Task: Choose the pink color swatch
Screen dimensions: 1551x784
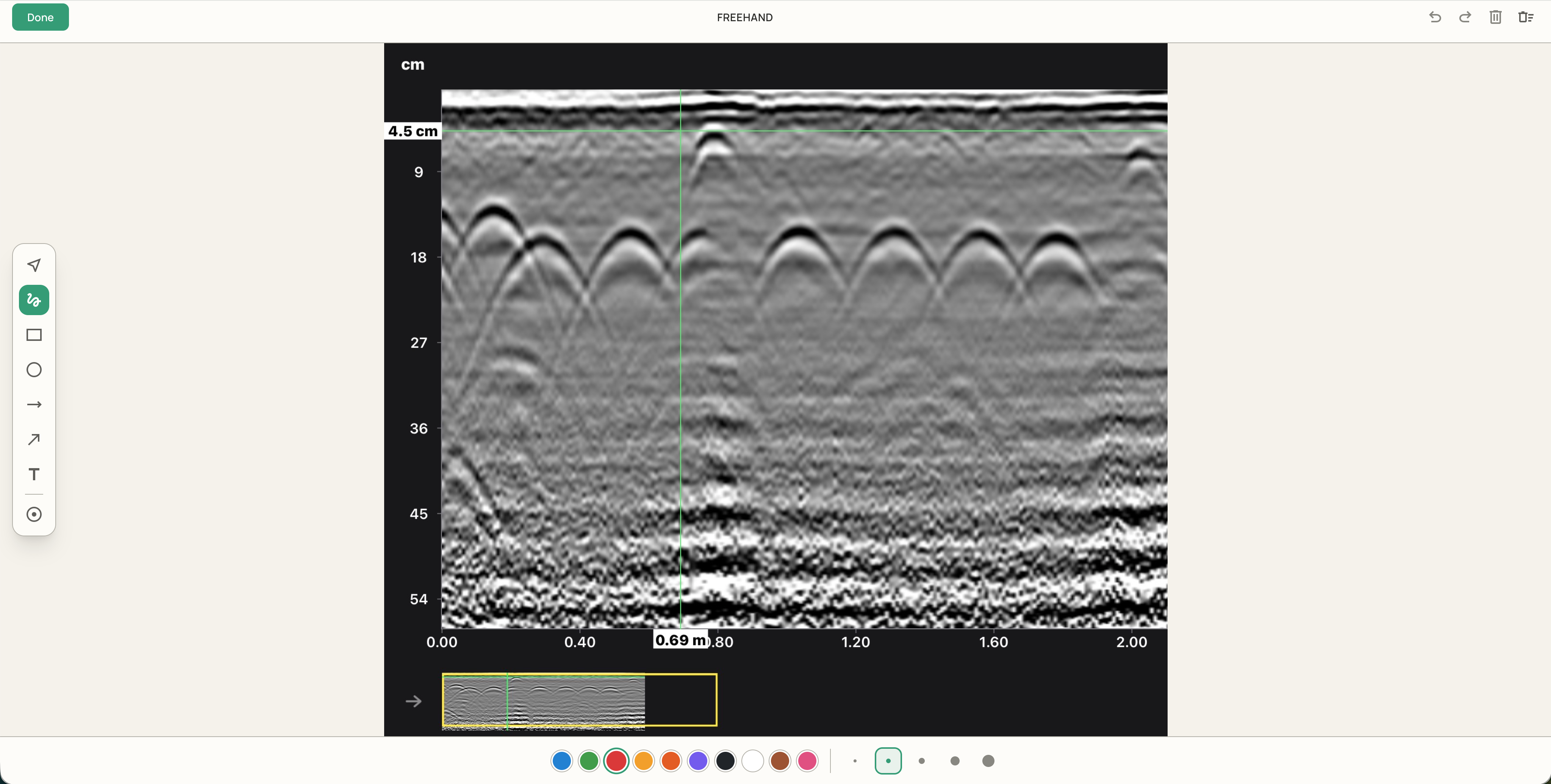Action: tap(807, 761)
